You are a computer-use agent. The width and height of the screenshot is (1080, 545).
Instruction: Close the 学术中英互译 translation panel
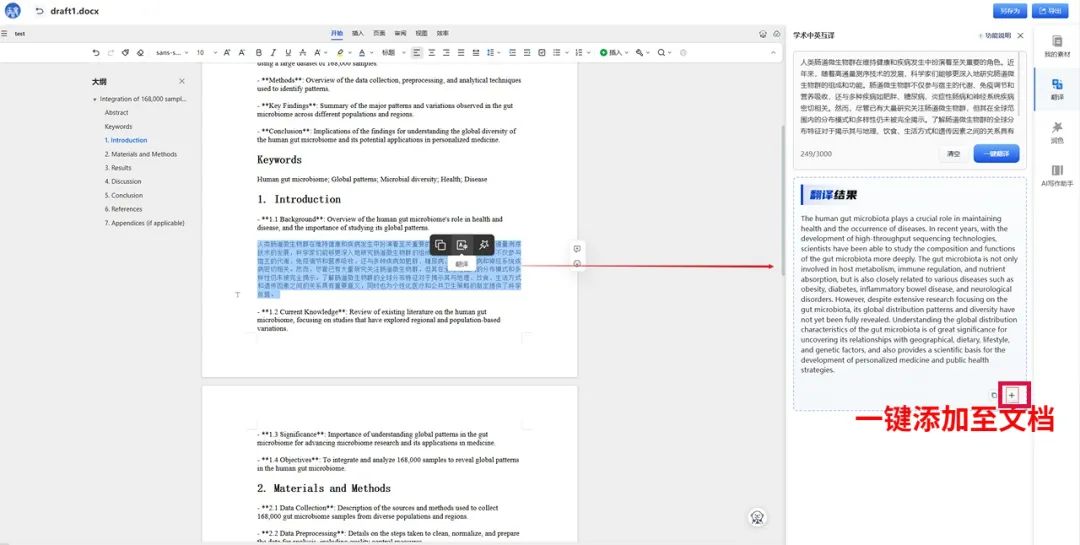point(1020,35)
